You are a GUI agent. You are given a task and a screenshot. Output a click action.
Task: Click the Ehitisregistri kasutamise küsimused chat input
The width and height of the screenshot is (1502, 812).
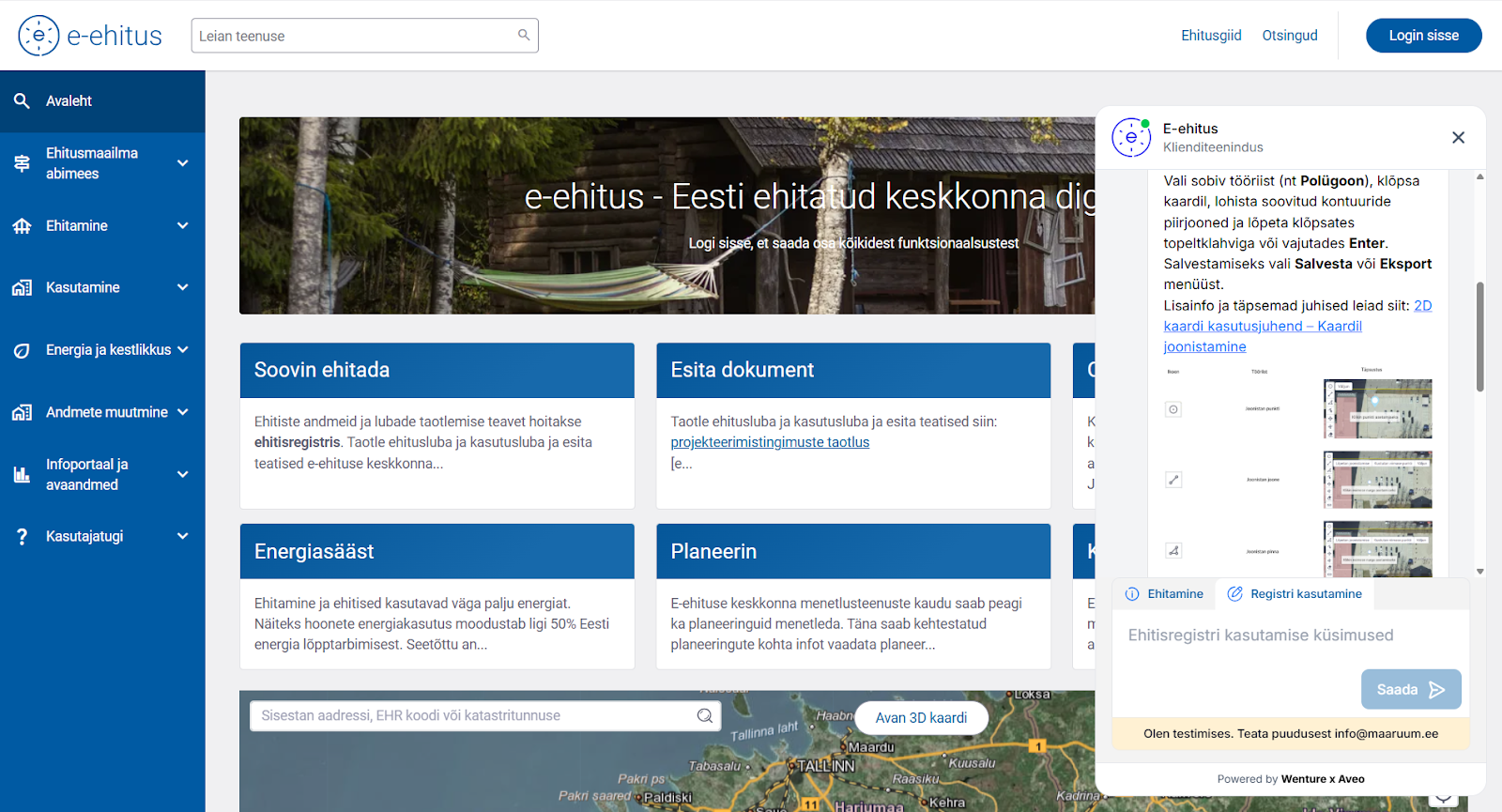pos(1291,636)
